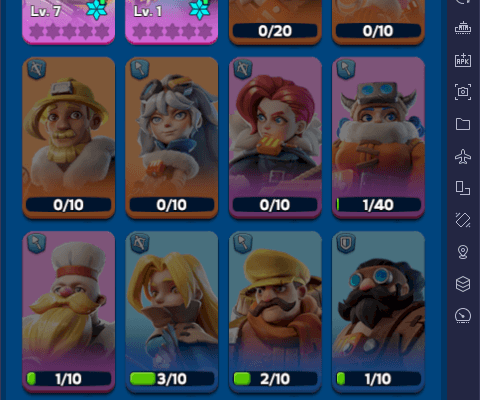Viewport: 480px width, 400px height.
Task: Toggle airplane mode icon in the sidebar
Action: point(463,156)
